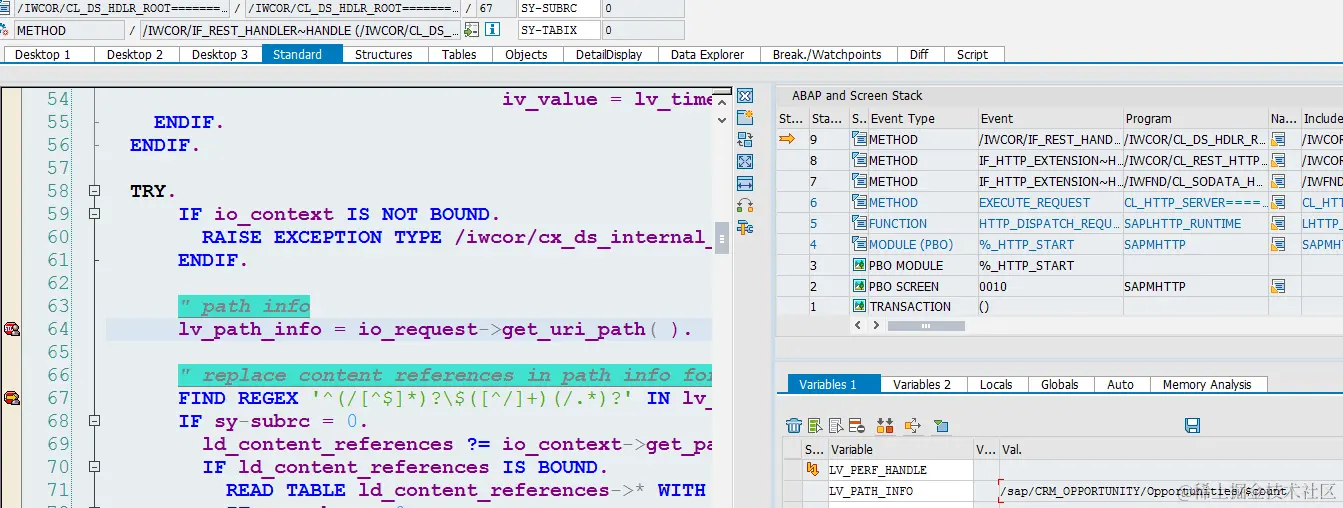Click the TRANSACTION type icon
Viewport: 1343px width, 508px height.
(x=859, y=307)
